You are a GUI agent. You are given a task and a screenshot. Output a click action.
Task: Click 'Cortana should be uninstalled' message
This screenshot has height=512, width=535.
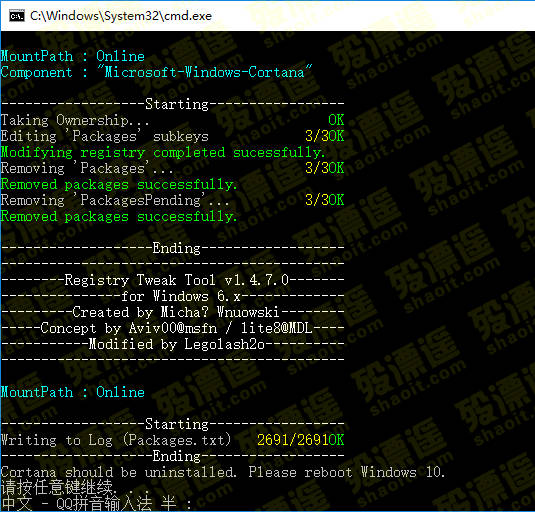[x=223, y=472]
